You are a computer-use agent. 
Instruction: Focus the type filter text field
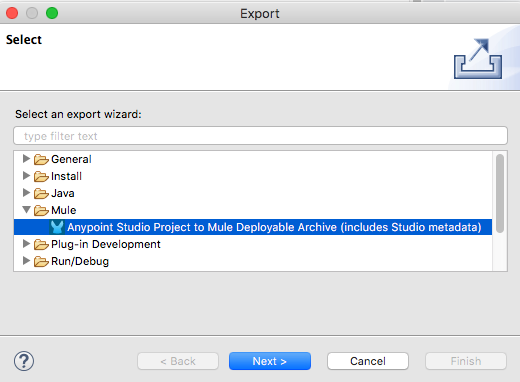point(260,136)
